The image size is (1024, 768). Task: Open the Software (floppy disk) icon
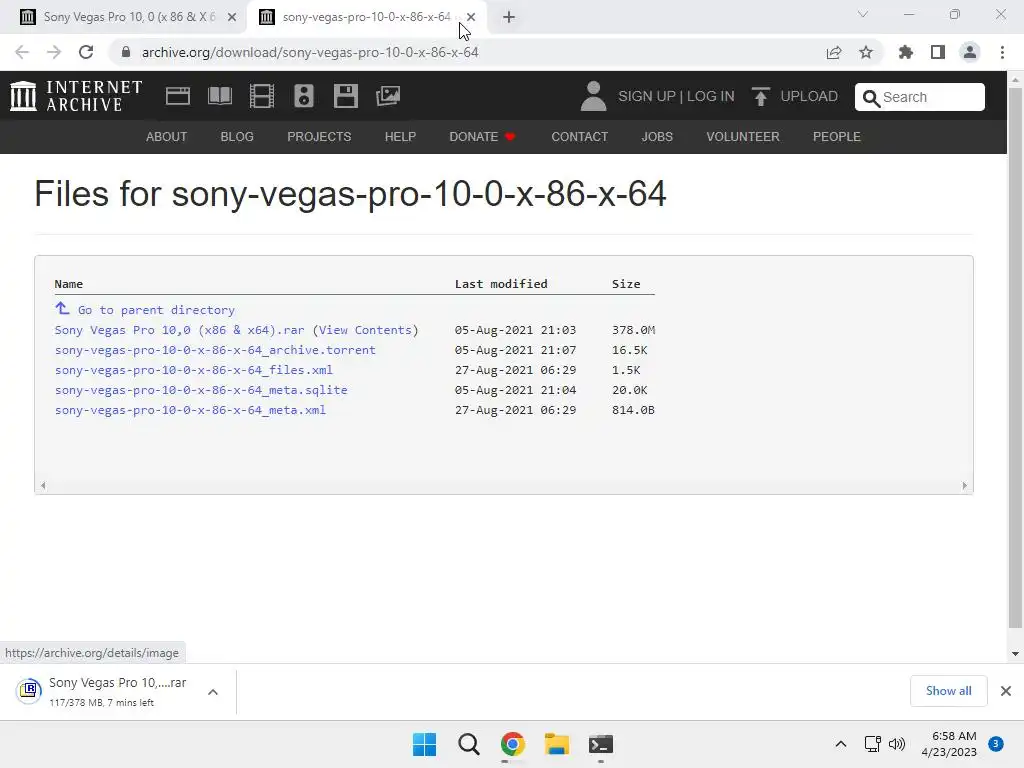[345, 96]
